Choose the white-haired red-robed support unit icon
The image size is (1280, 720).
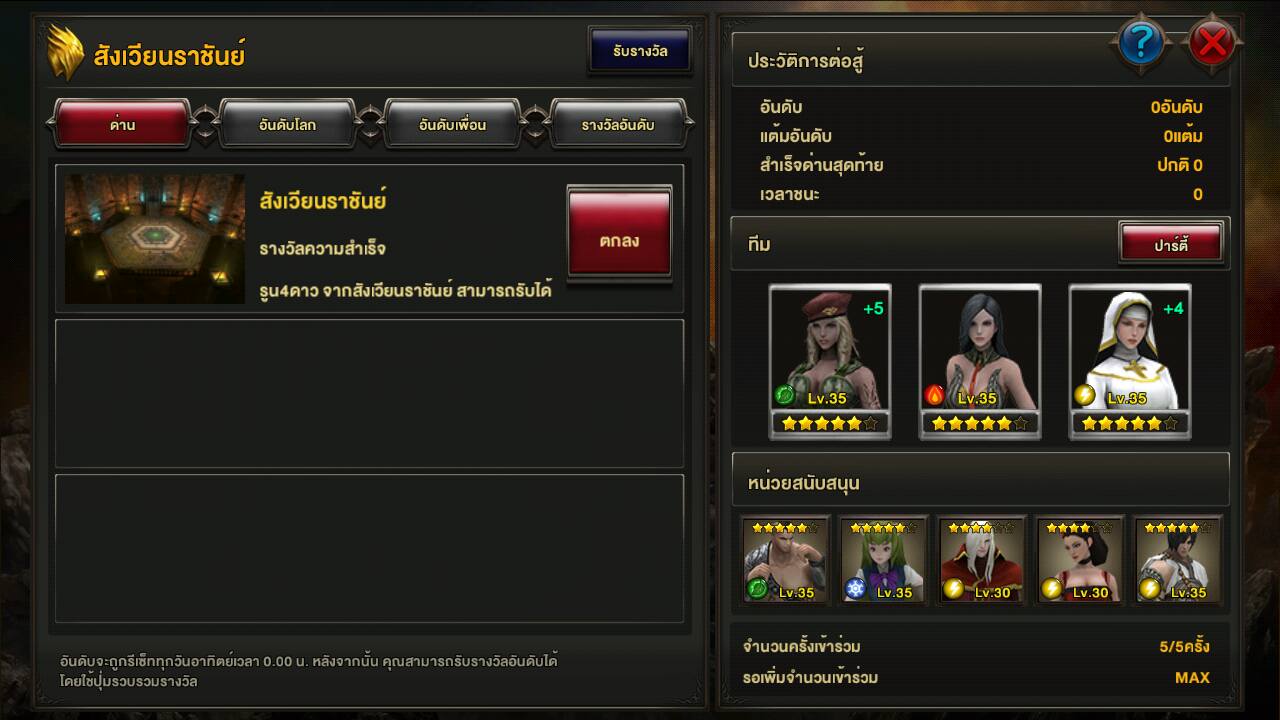[981, 560]
